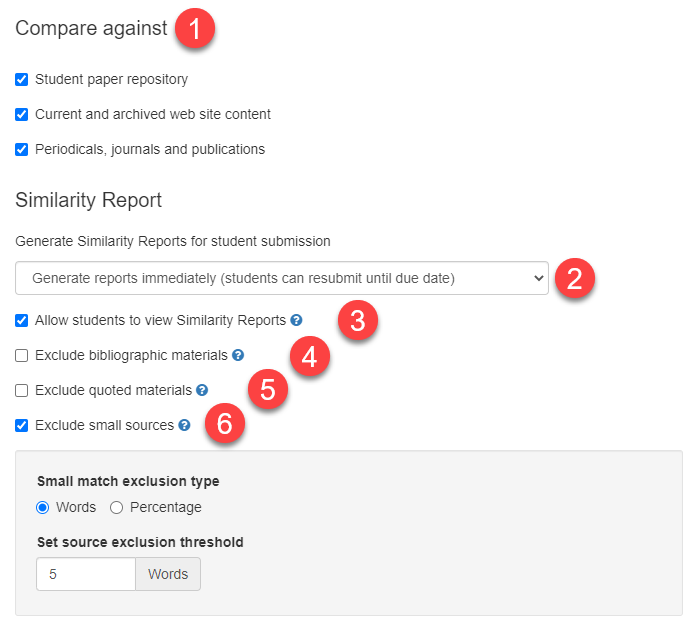This screenshot has height=625, width=695.
Task: Open the Generate reports immediately dropdown
Action: click(282, 278)
